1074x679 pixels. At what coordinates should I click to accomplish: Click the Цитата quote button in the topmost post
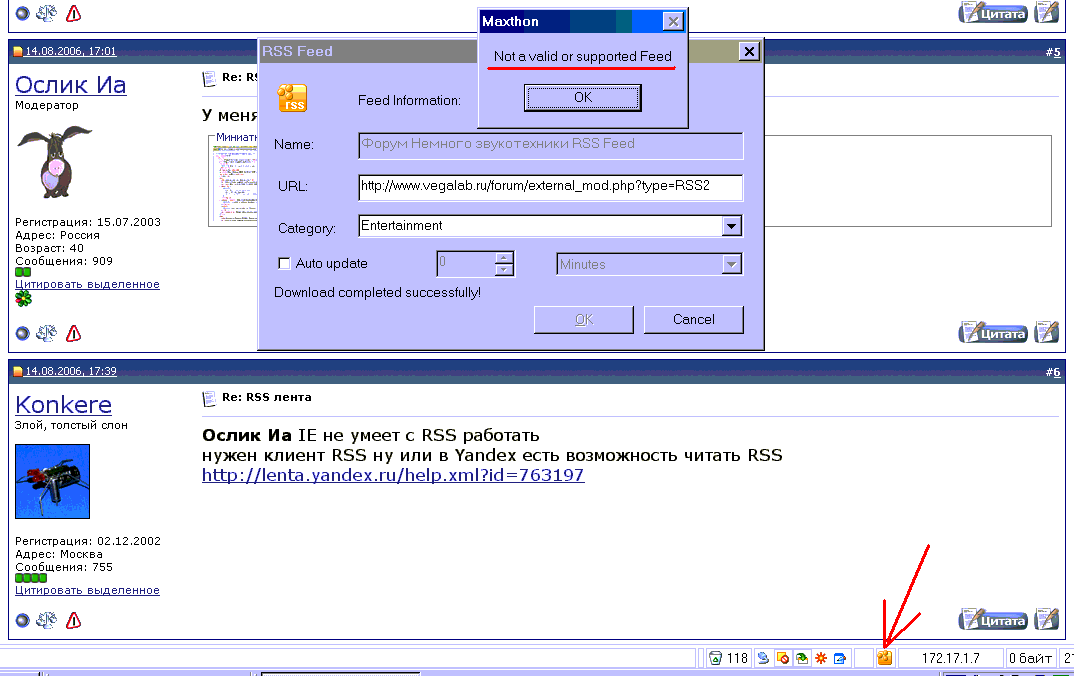pos(993,12)
